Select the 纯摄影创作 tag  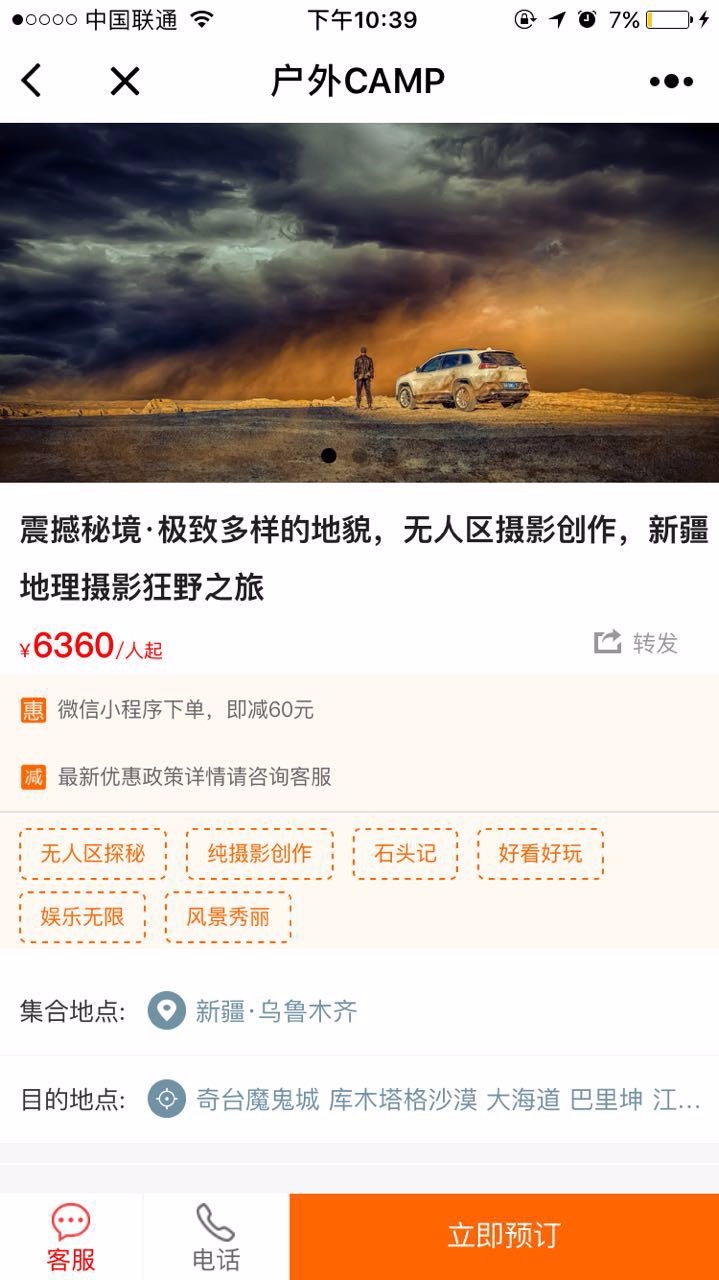coord(260,853)
